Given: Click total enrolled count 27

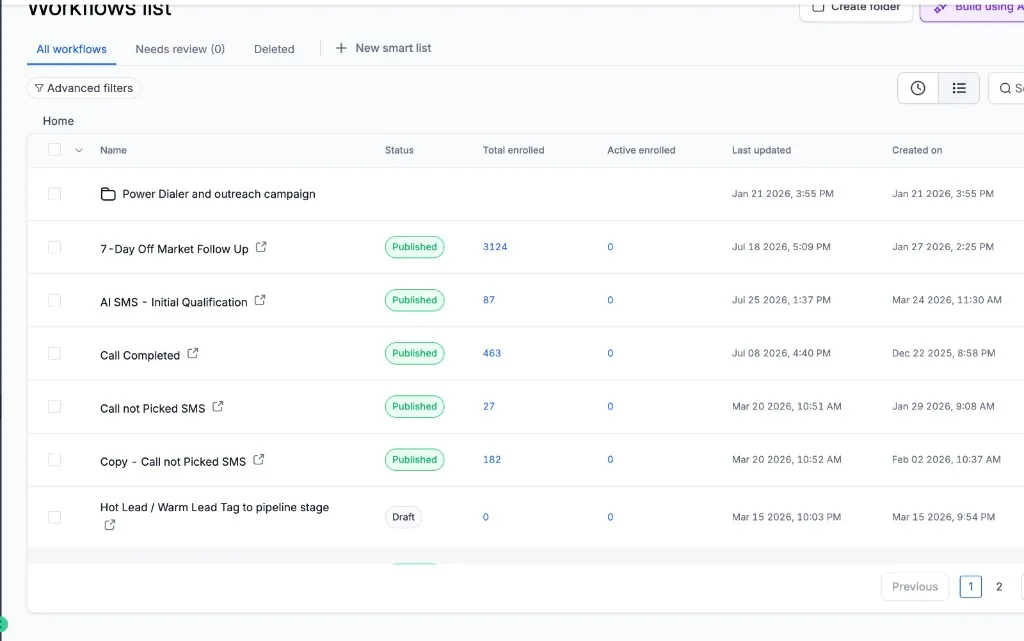Looking at the screenshot, I should pyautogui.click(x=489, y=406).
